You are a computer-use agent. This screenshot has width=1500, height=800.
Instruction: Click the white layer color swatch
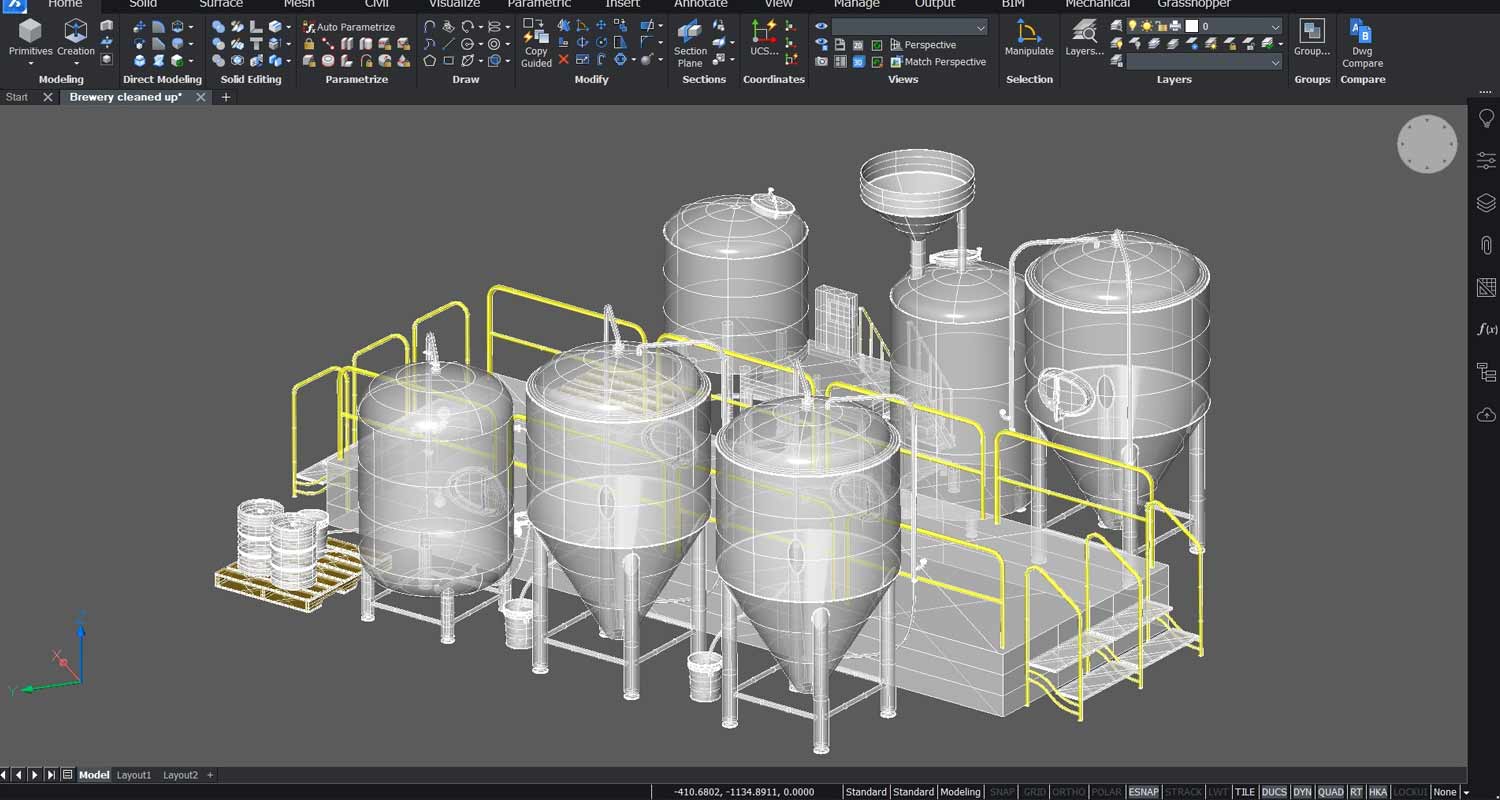tap(1191, 27)
